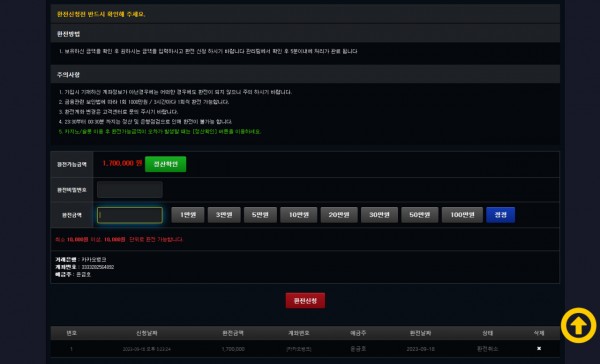Click the 환전방법 section heading
Image resolution: width=600 pixels, height=364 pixels.
pos(68,34)
